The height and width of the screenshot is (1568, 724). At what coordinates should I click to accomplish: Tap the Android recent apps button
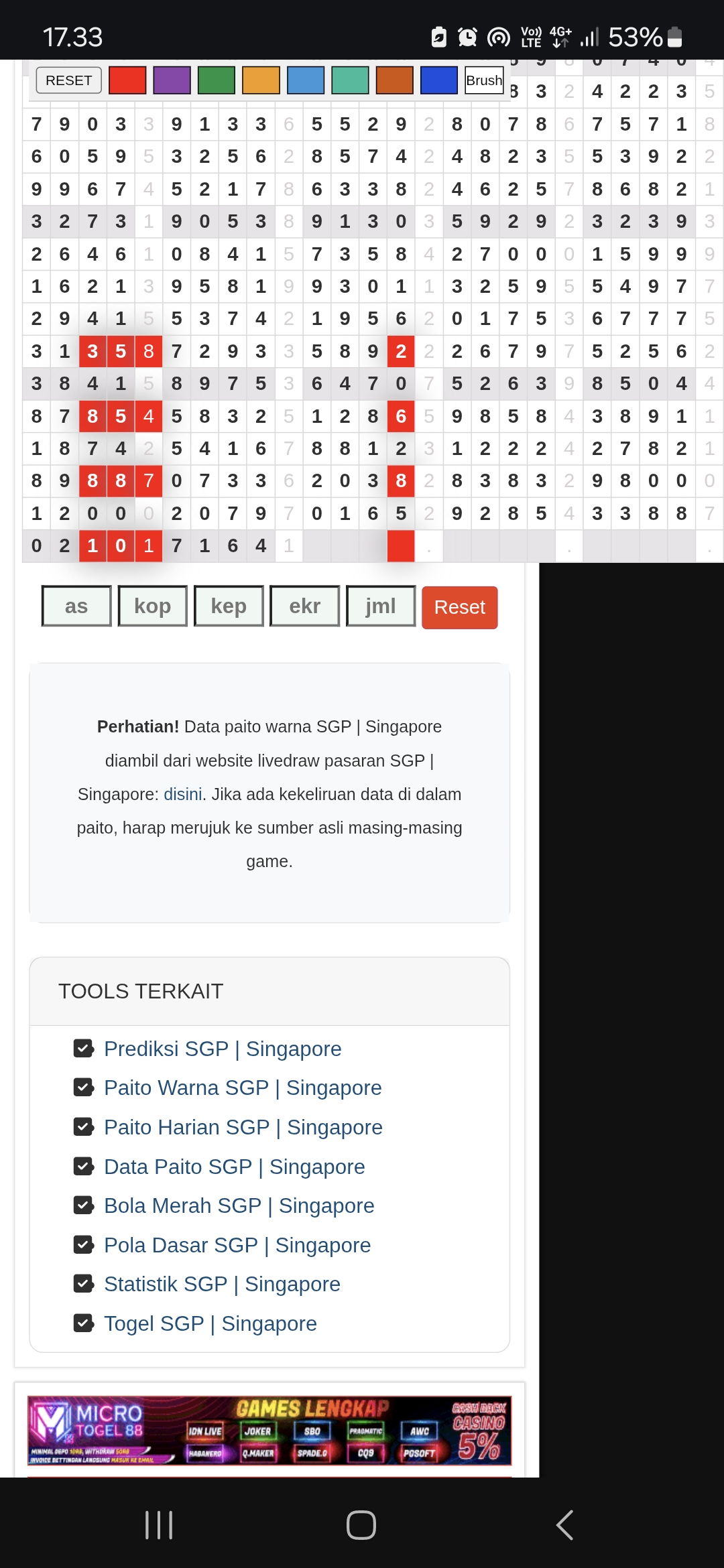coord(160,1525)
